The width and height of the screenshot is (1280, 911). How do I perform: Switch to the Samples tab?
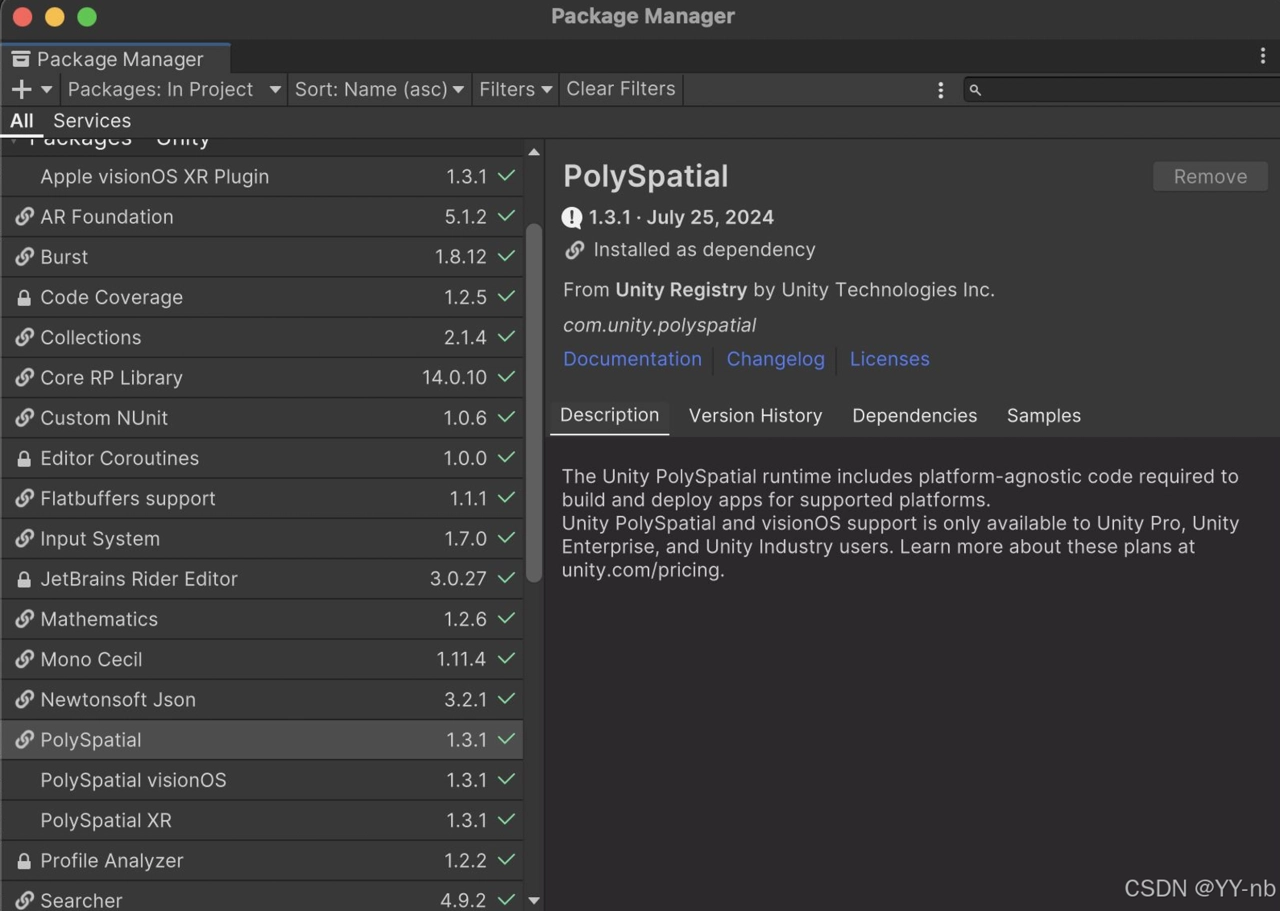1044,415
